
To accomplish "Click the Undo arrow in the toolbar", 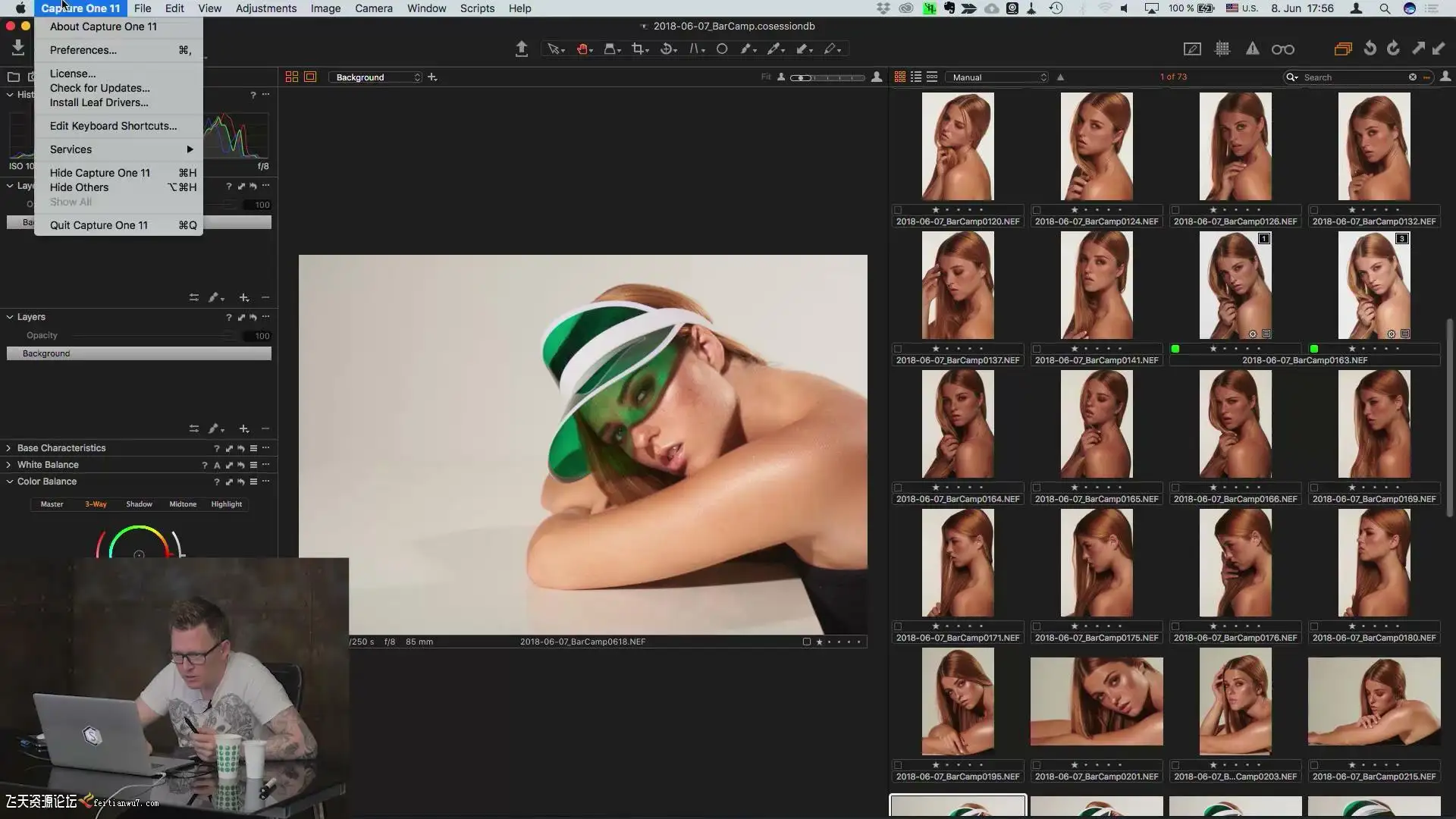I will (1370, 49).
